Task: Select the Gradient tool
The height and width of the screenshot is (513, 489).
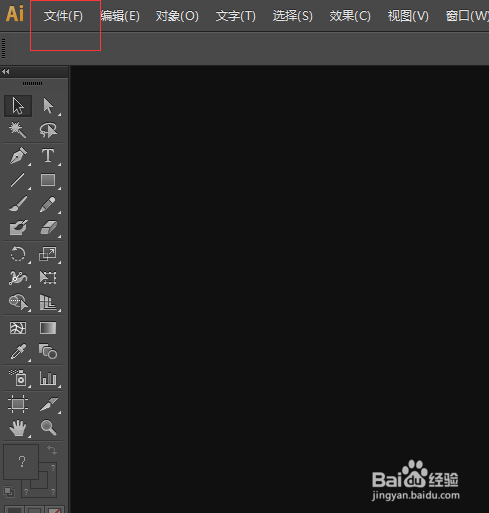Action: click(48, 328)
